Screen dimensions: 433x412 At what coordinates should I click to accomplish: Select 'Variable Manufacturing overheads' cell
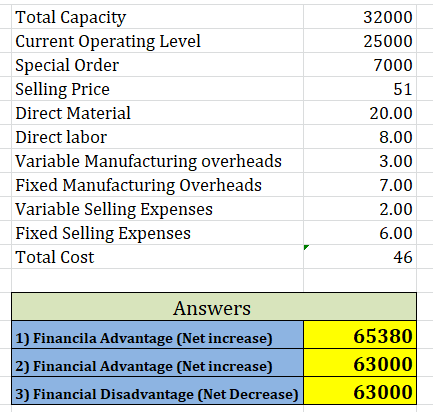157,161
